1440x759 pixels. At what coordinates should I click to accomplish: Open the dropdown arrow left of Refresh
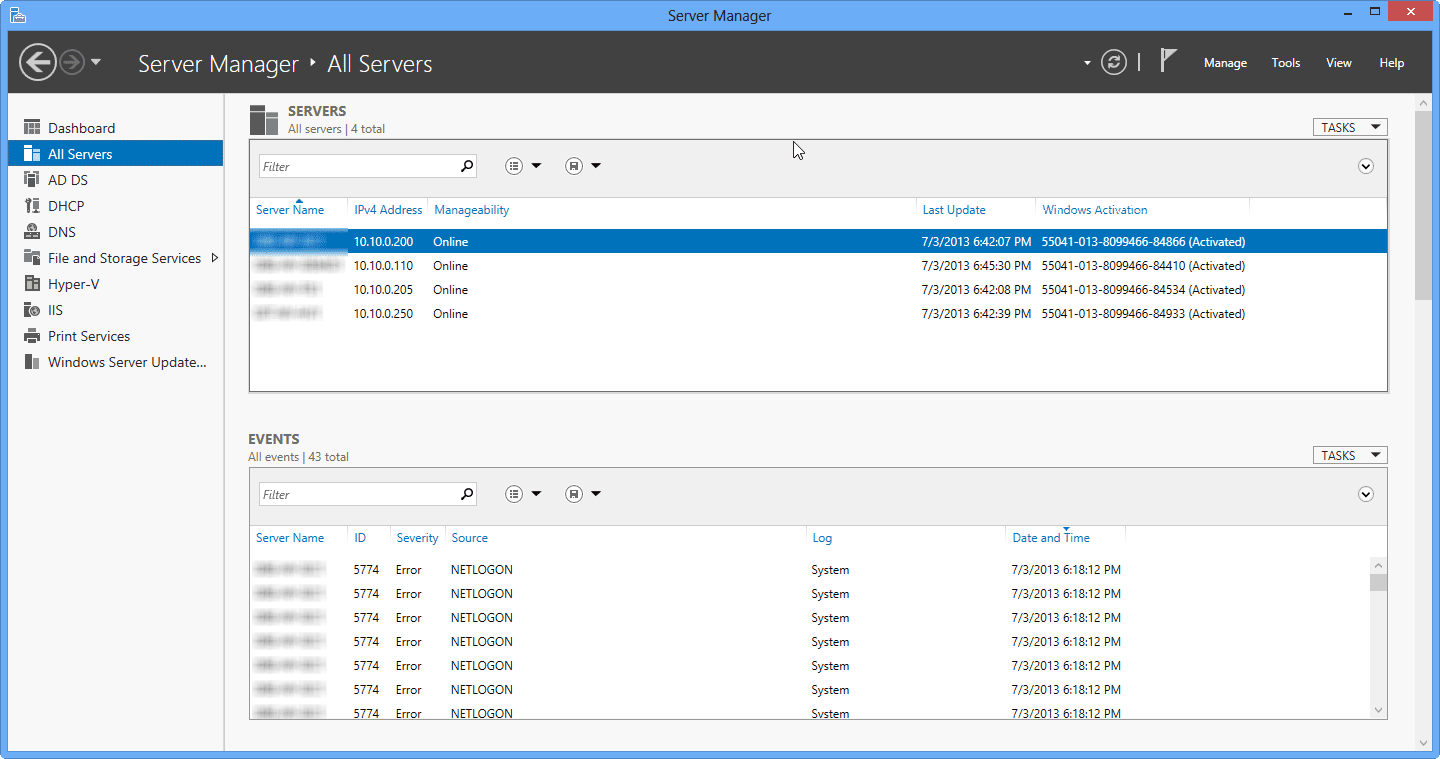tap(1087, 63)
